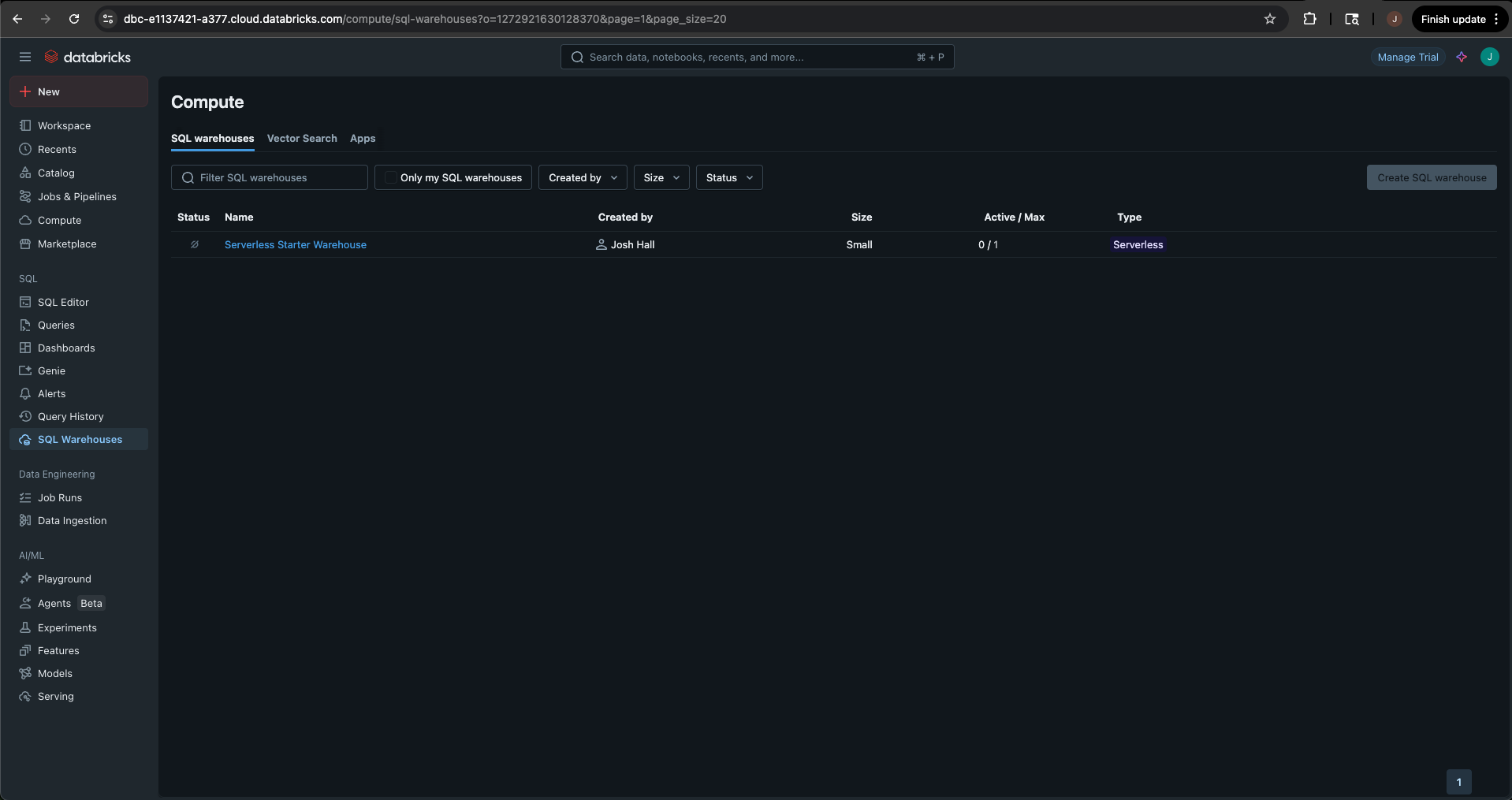Switch to the SQL warehouses tab

[x=212, y=138]
